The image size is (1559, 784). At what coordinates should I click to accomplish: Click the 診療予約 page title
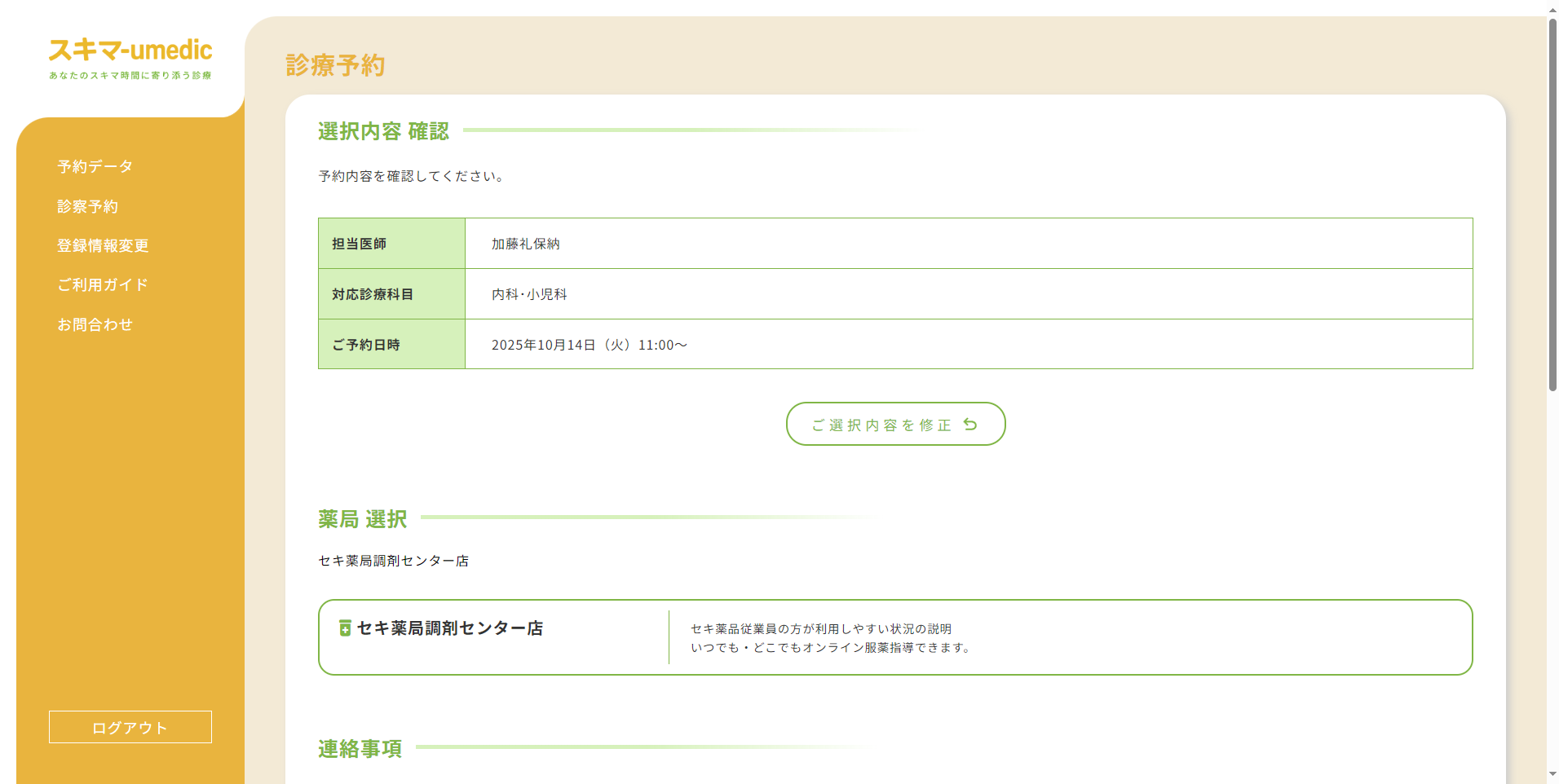pyautogui.click(x=335, y=65)
